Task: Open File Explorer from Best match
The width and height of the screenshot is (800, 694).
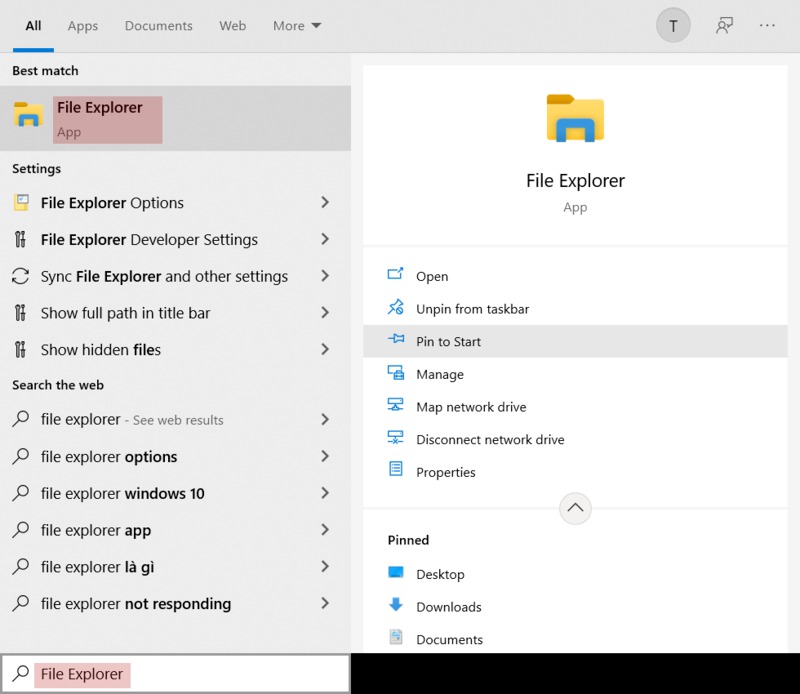Action: tap(100, 117)
